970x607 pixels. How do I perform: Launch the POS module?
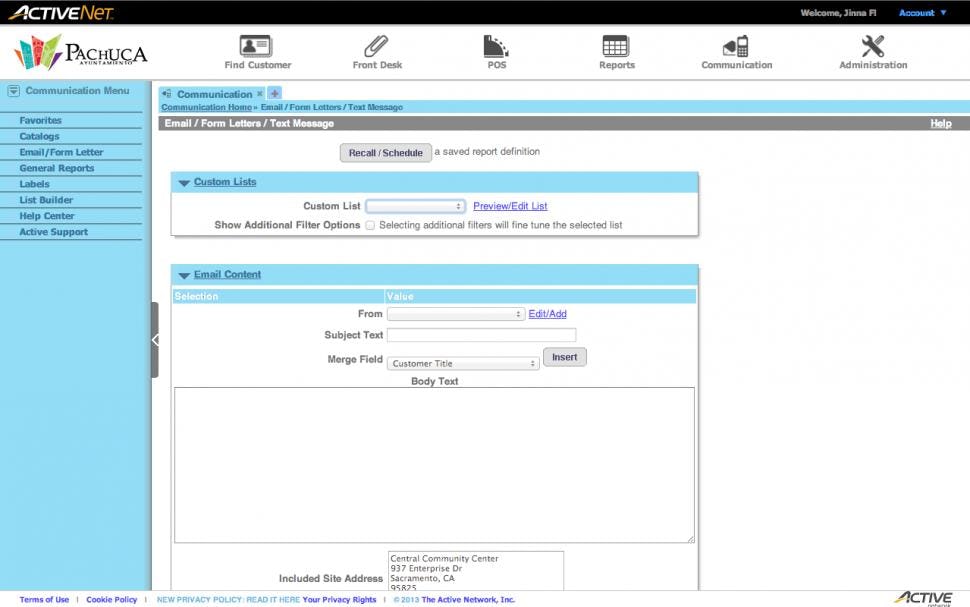[495, 50]
